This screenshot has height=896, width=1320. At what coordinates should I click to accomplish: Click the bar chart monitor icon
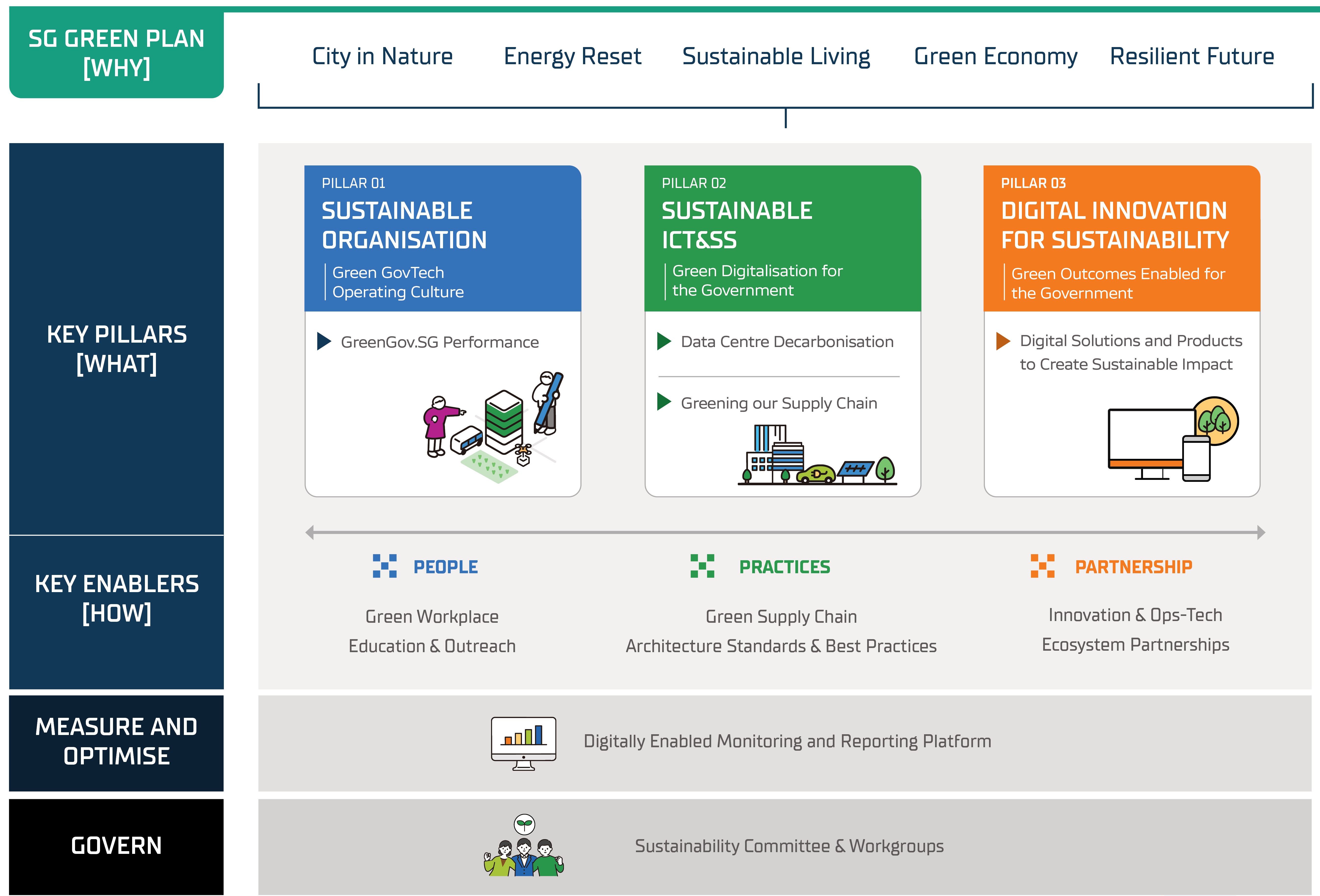click(x=523, y=743)
